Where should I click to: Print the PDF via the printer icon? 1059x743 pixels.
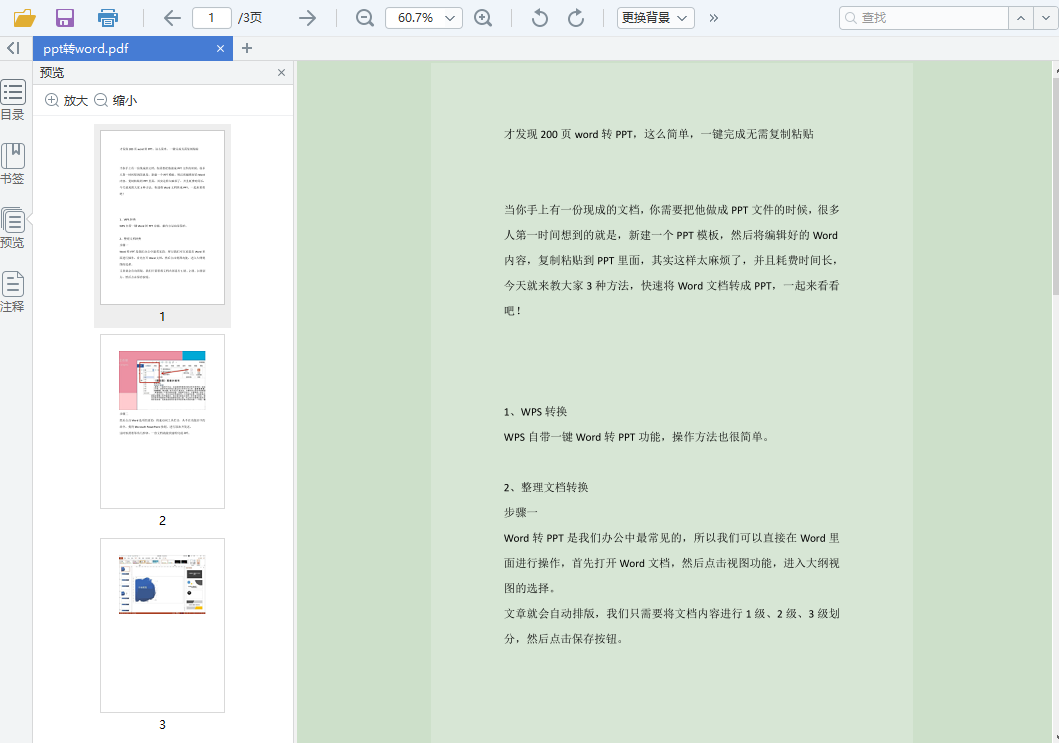[x=105, y=17]
